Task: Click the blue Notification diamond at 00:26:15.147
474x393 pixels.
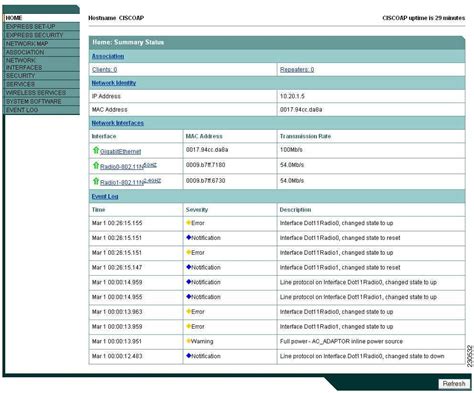Action: pos(189,267)
